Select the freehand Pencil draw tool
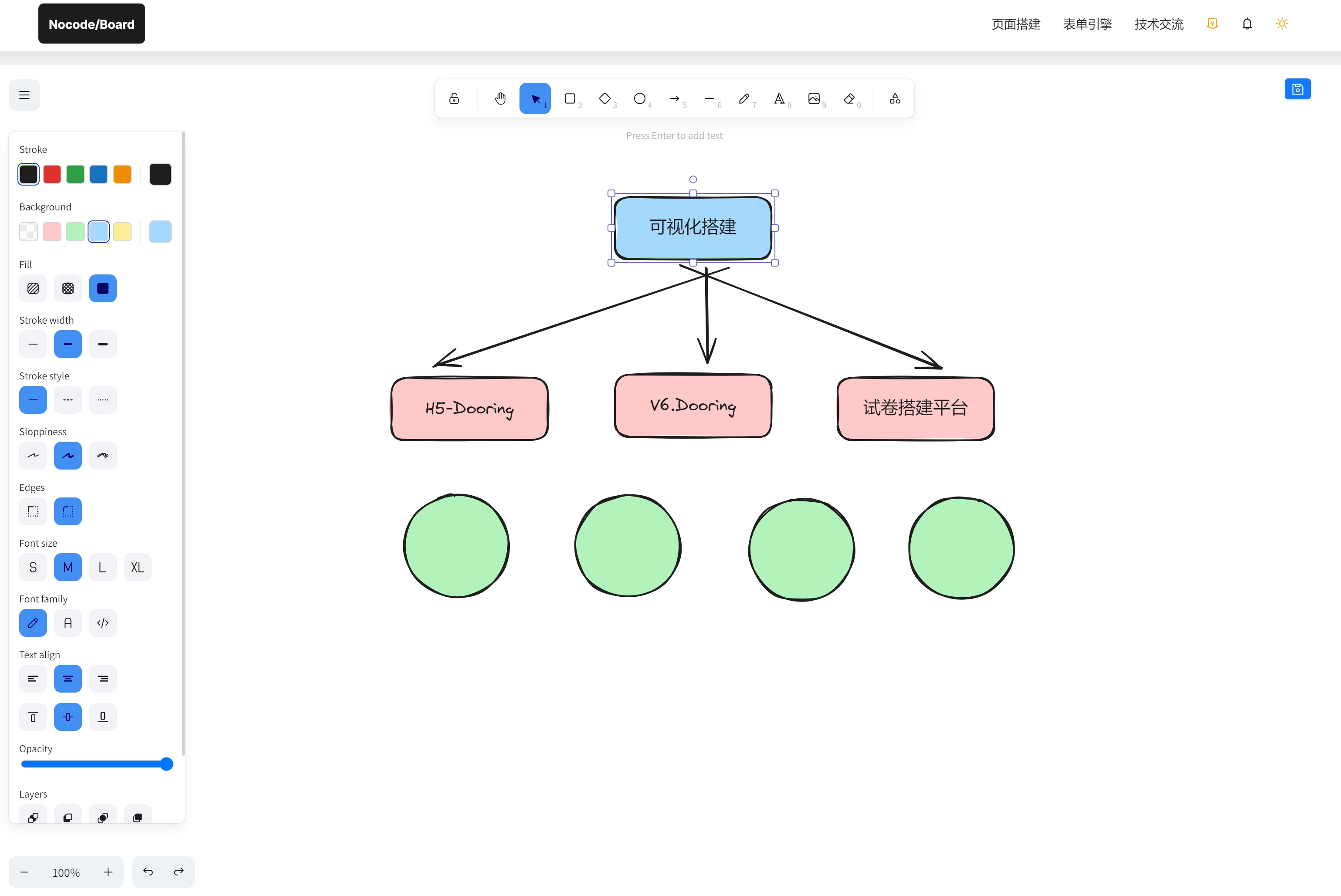 (744, 99)
